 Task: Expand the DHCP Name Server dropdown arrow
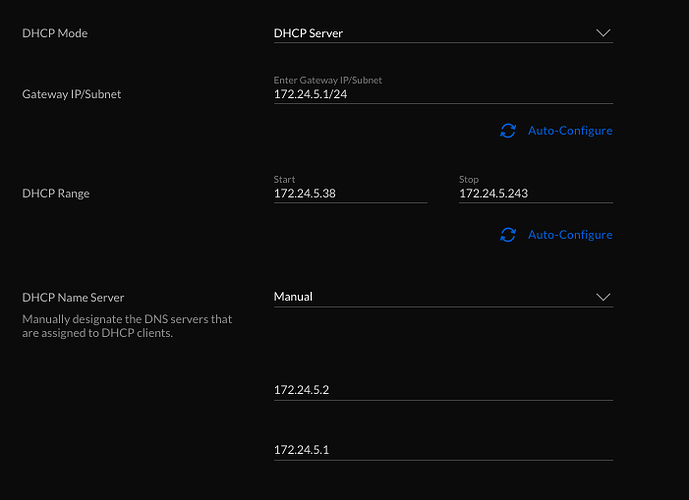click(x=602, y=297)
